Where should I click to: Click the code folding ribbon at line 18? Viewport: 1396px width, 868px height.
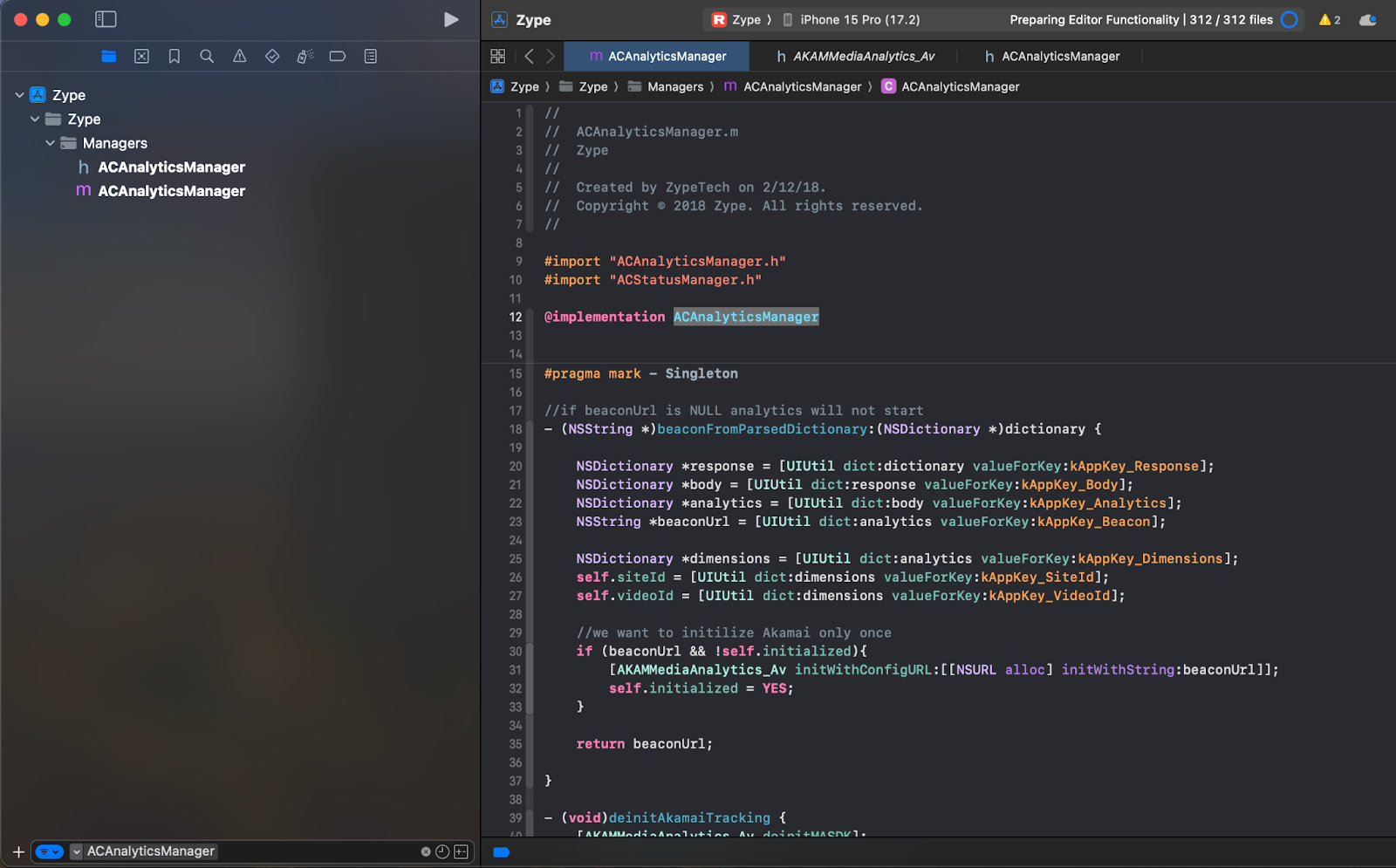[x=530, y=428]
